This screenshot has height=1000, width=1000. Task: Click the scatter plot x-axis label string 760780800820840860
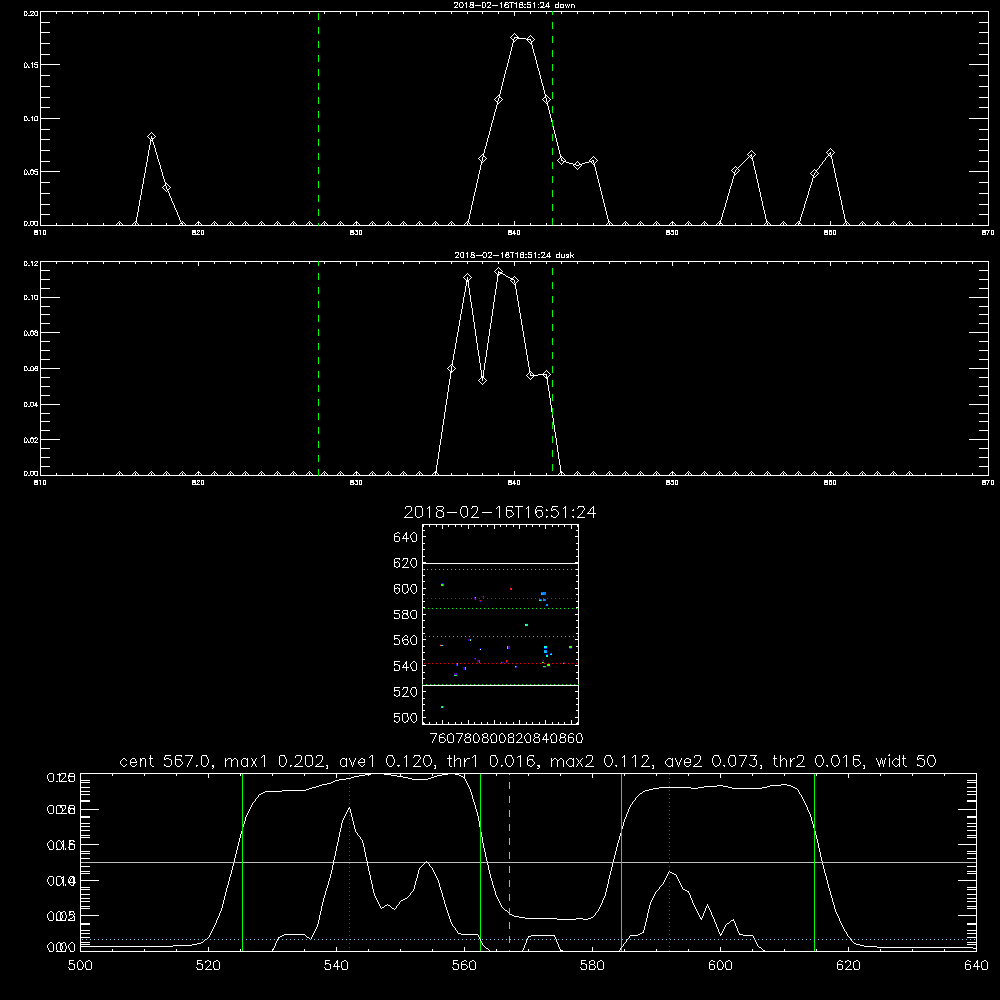tap(507, 738)
